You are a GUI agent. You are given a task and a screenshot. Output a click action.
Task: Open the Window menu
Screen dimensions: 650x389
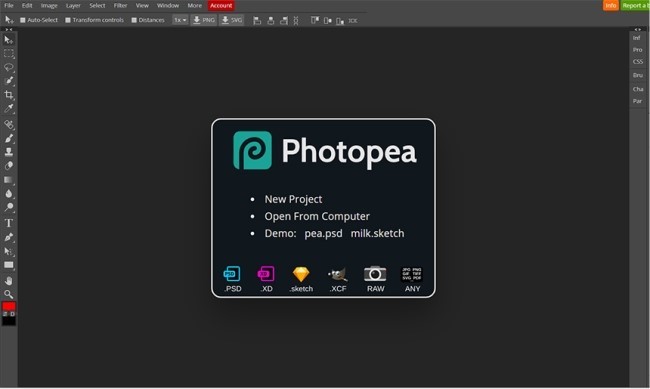pos(168,5)
